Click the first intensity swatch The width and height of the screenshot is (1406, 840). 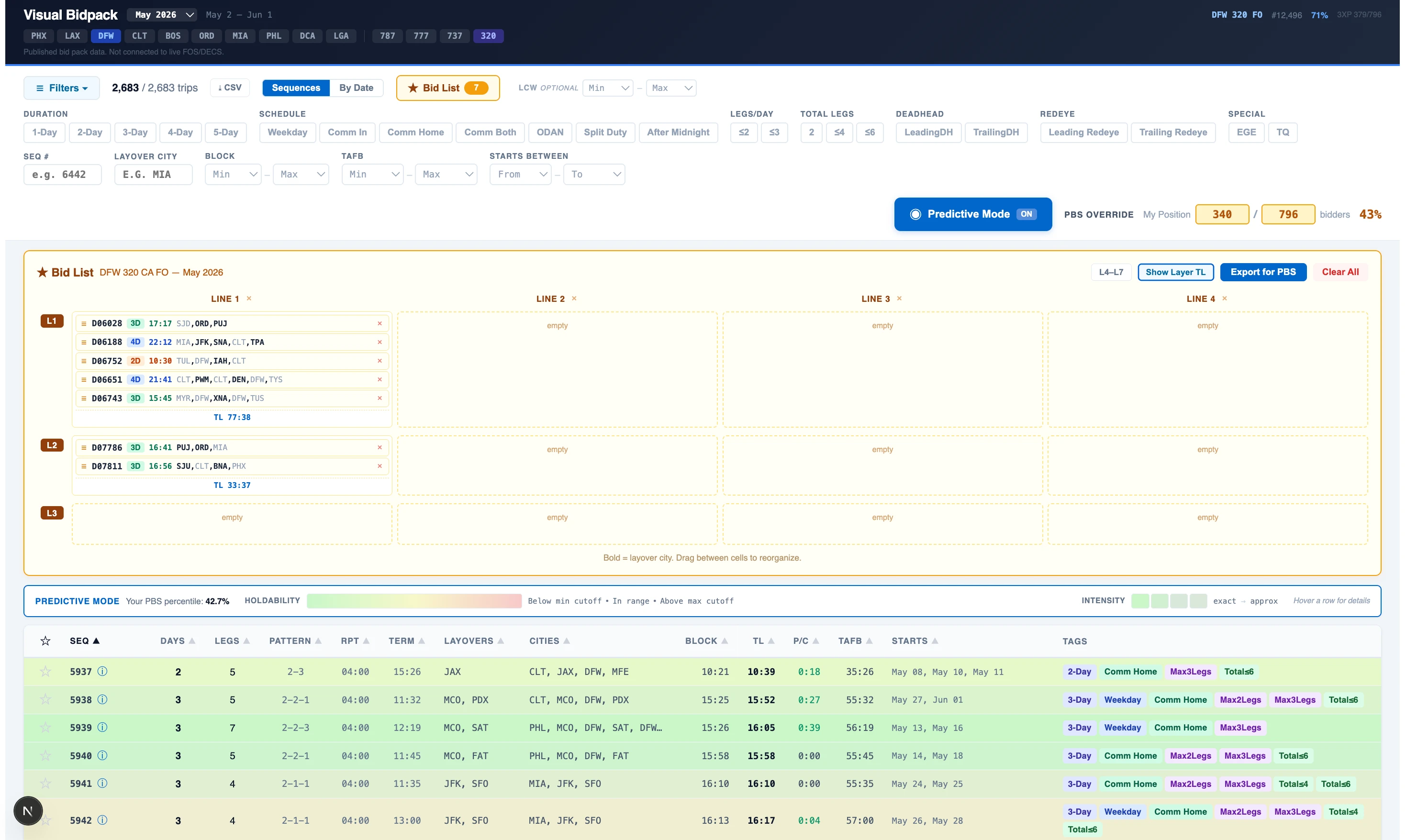pyautogui.click(x=1140, y=601)
